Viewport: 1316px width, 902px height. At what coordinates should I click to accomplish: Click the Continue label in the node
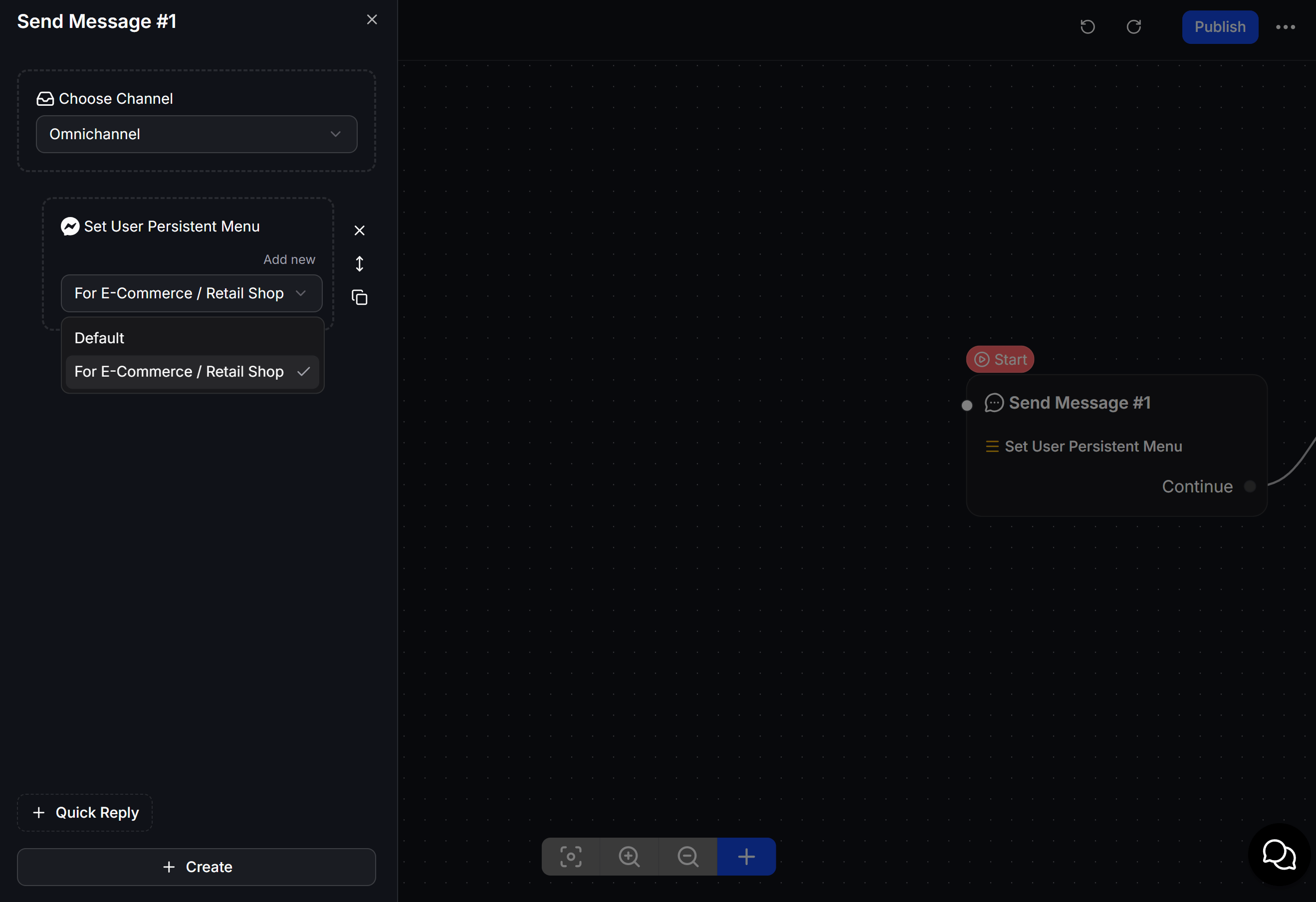(1197, 486)
